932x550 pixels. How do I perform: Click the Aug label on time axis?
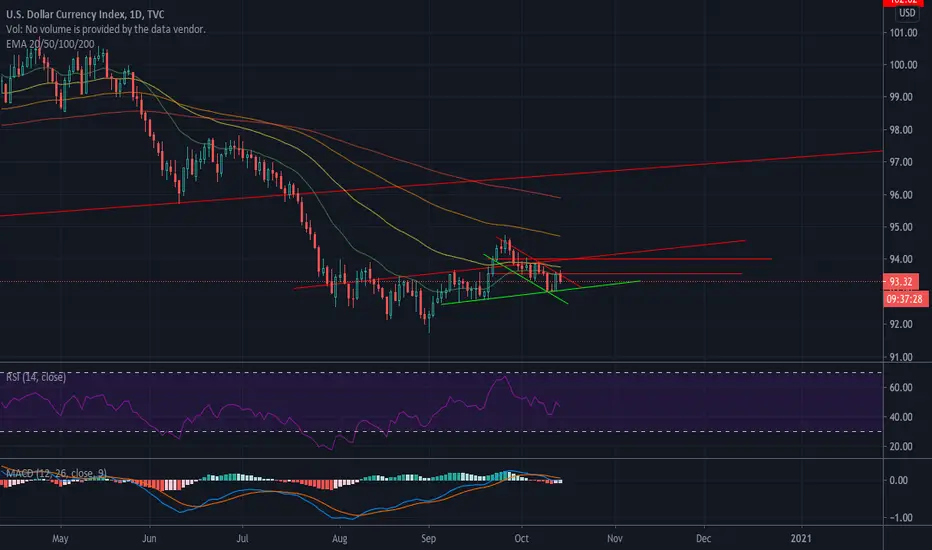[x=339, y=538]
